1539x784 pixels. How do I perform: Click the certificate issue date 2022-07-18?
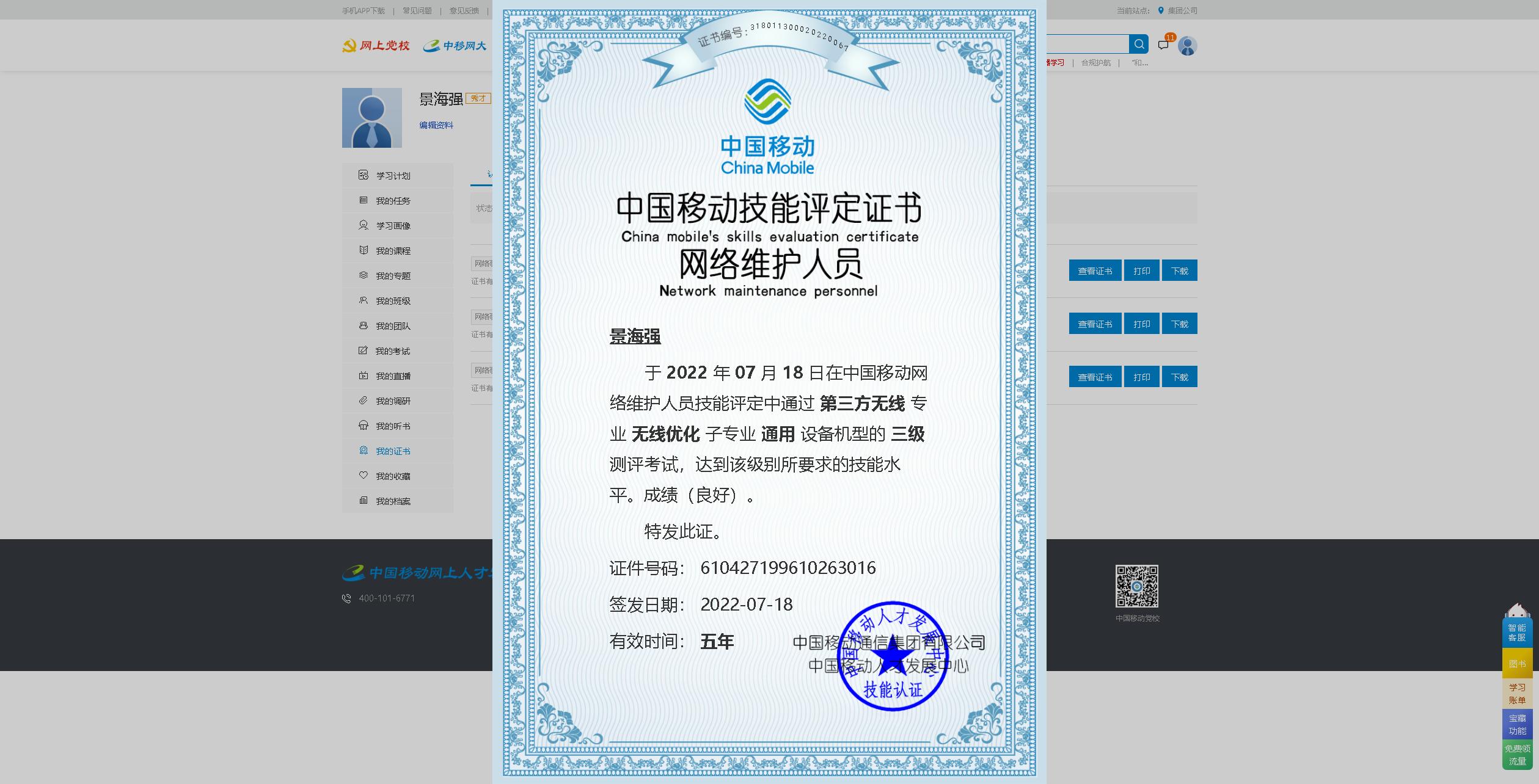[x=747, y=604]
